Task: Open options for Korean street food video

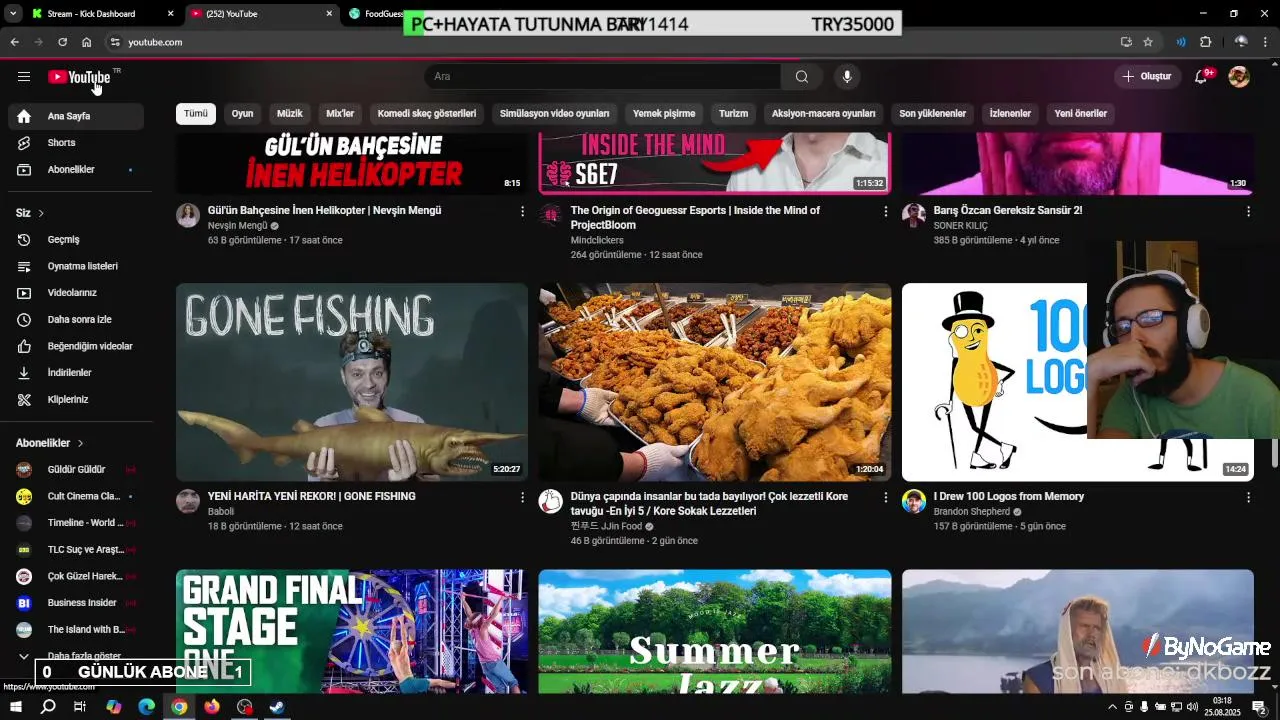Action: click(x=885, y=497)
